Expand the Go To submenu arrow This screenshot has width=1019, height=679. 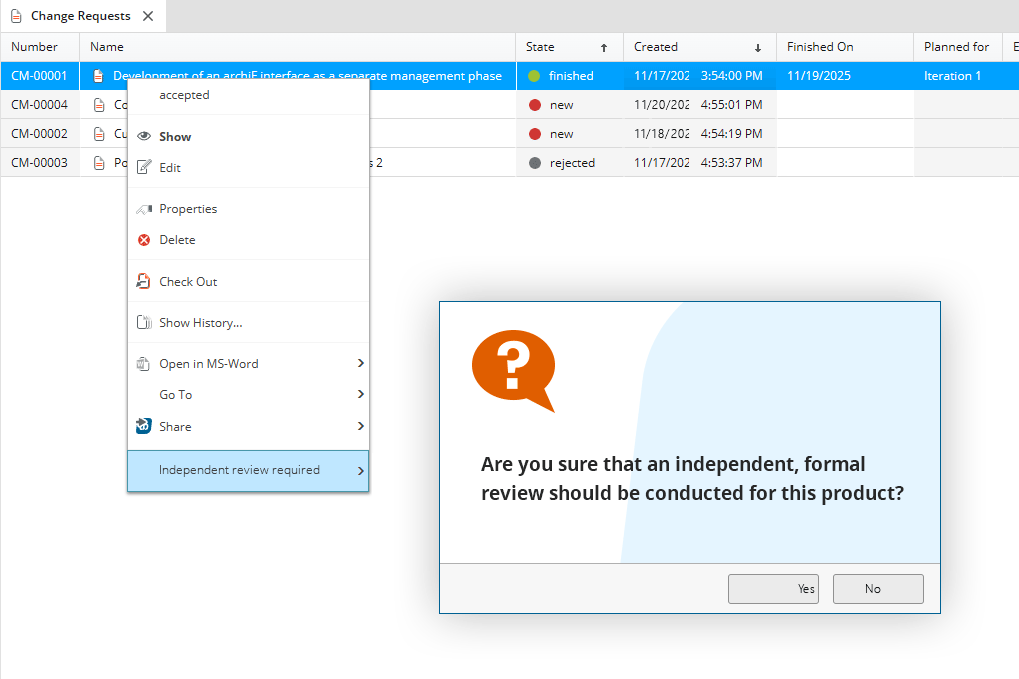pyautogui.click(x=360, y=395)
